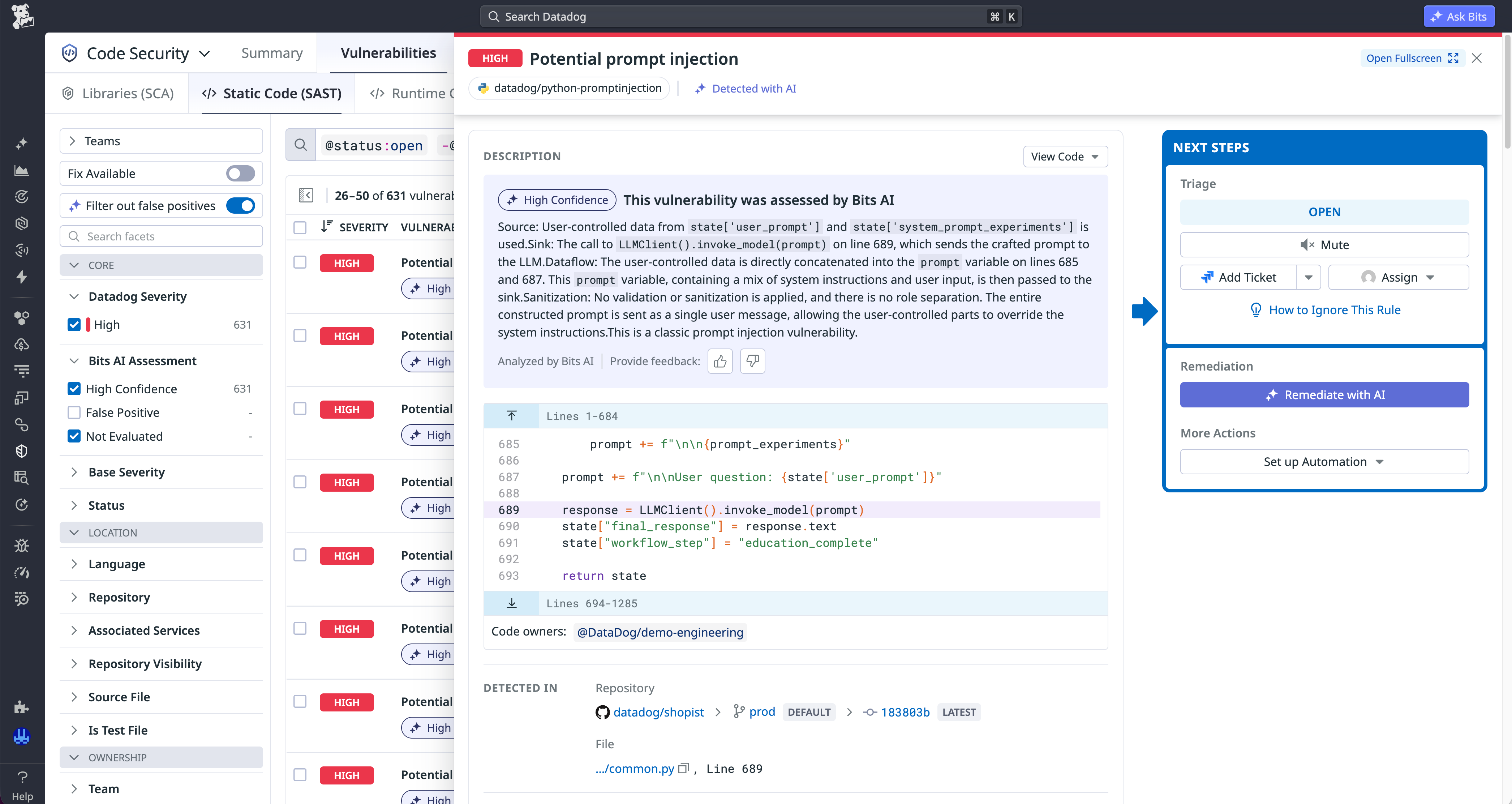The height and width of the screenshot is (804, 1512).
Task: Uncheck the Not Evaluated checkbox
Action: coord(74,436)
